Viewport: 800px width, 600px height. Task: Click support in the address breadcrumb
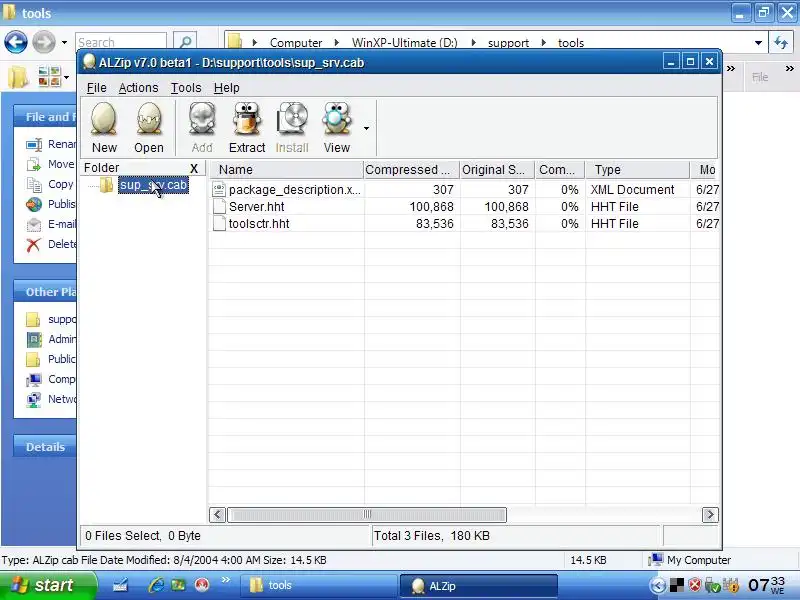pyautogui.click(x=508, y=43)
